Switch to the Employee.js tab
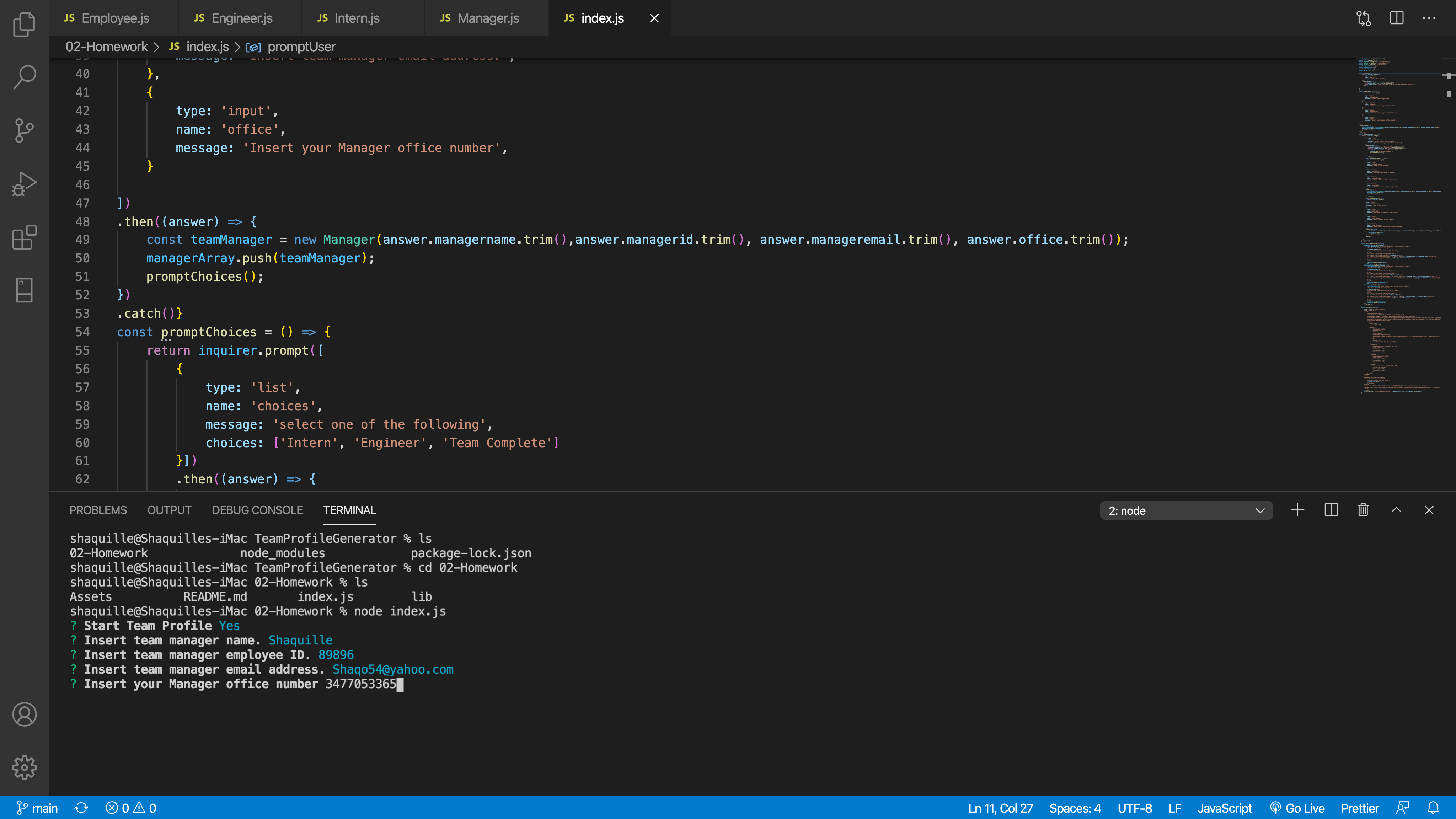Image resolution: width=1456 pixels, height=819 pixels. click(114, 18)
